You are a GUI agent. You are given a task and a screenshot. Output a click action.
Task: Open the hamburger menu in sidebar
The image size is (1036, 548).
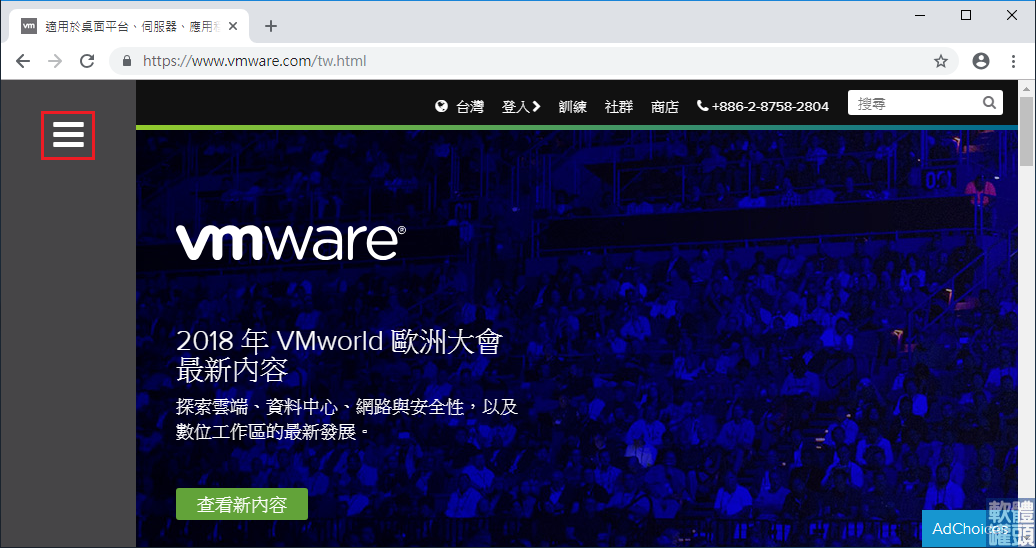pyautogui.click(x=68, y=135)
